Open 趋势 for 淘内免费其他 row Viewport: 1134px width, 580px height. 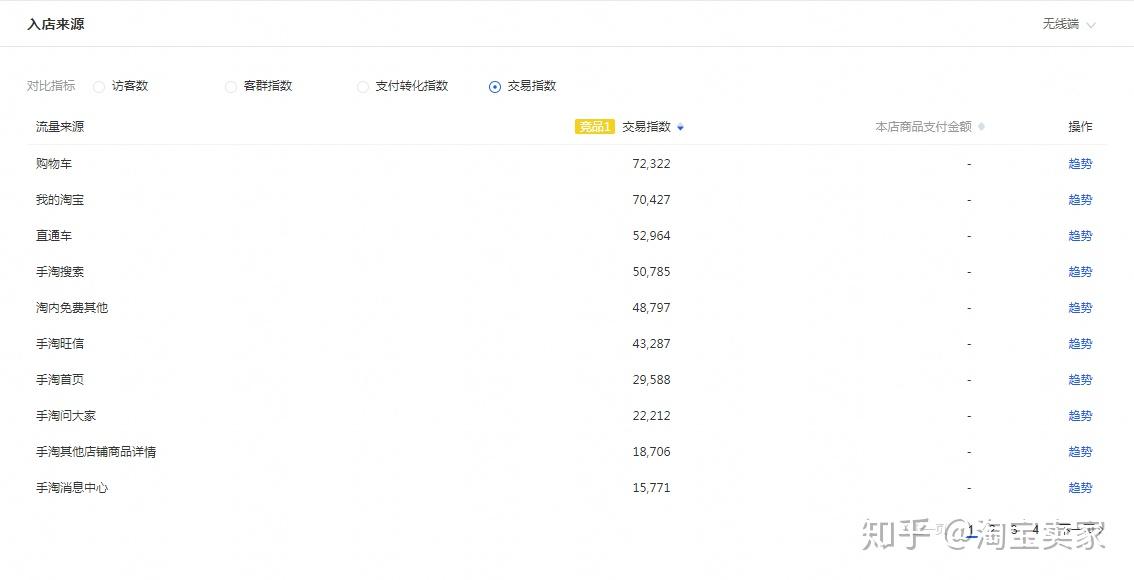click(1080, 307)
